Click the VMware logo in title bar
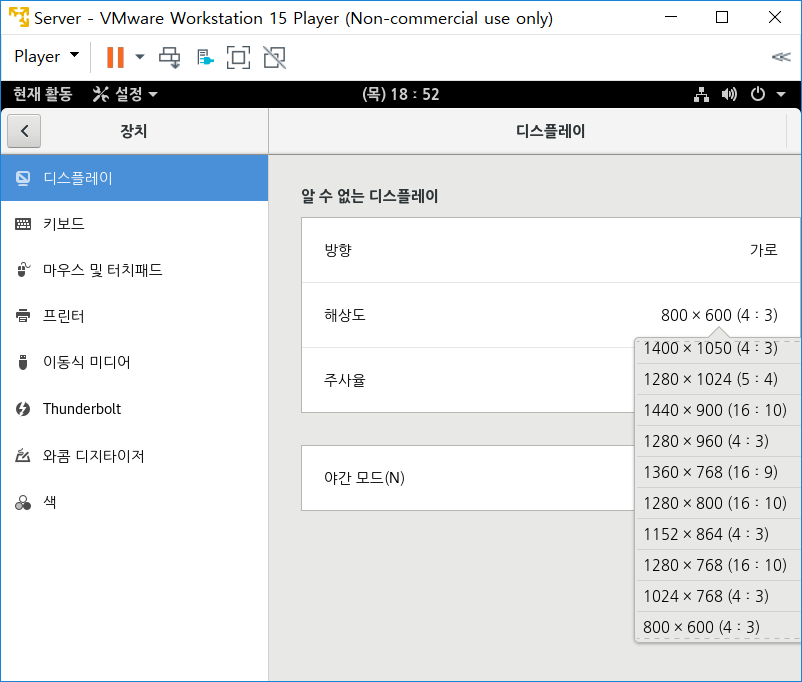 pos(19,17)
